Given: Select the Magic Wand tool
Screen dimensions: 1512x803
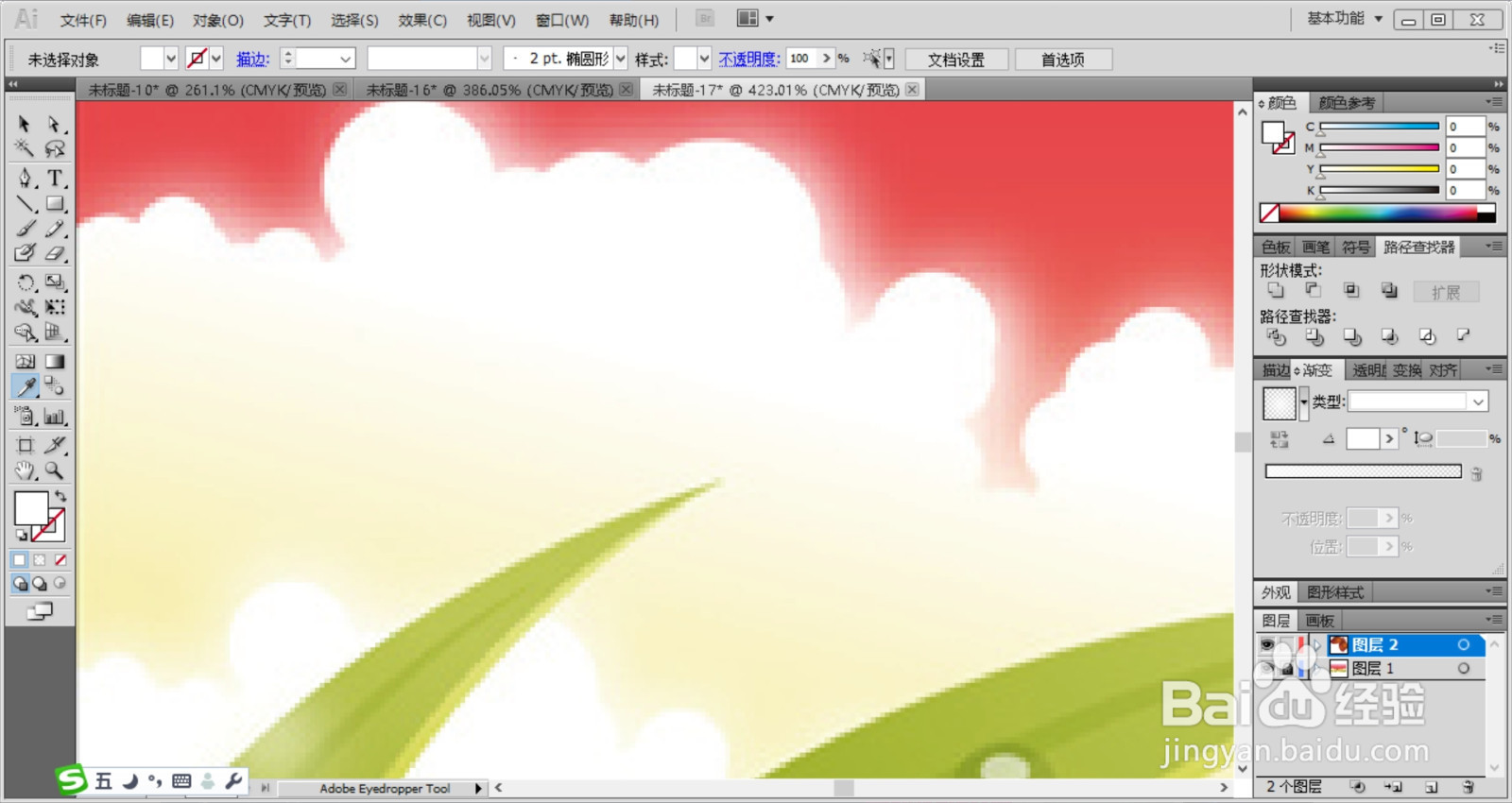Looking at the screenshot, I should pos(25,148).
